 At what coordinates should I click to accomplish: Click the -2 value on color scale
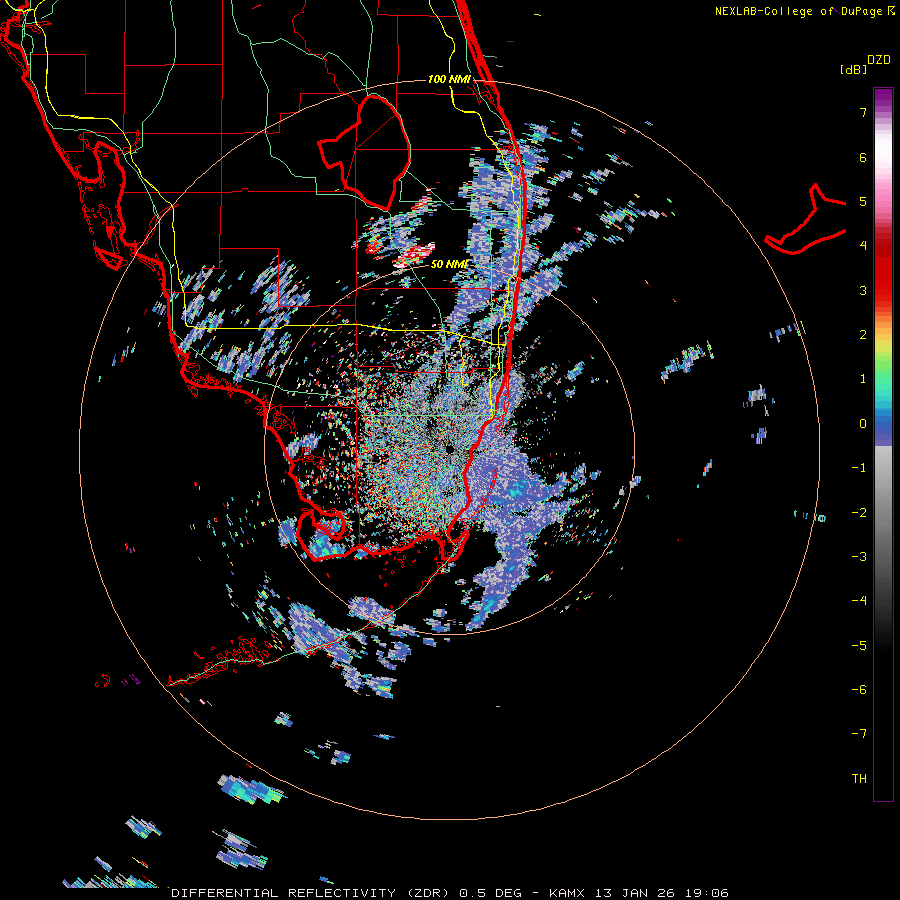tap(859, 512)
